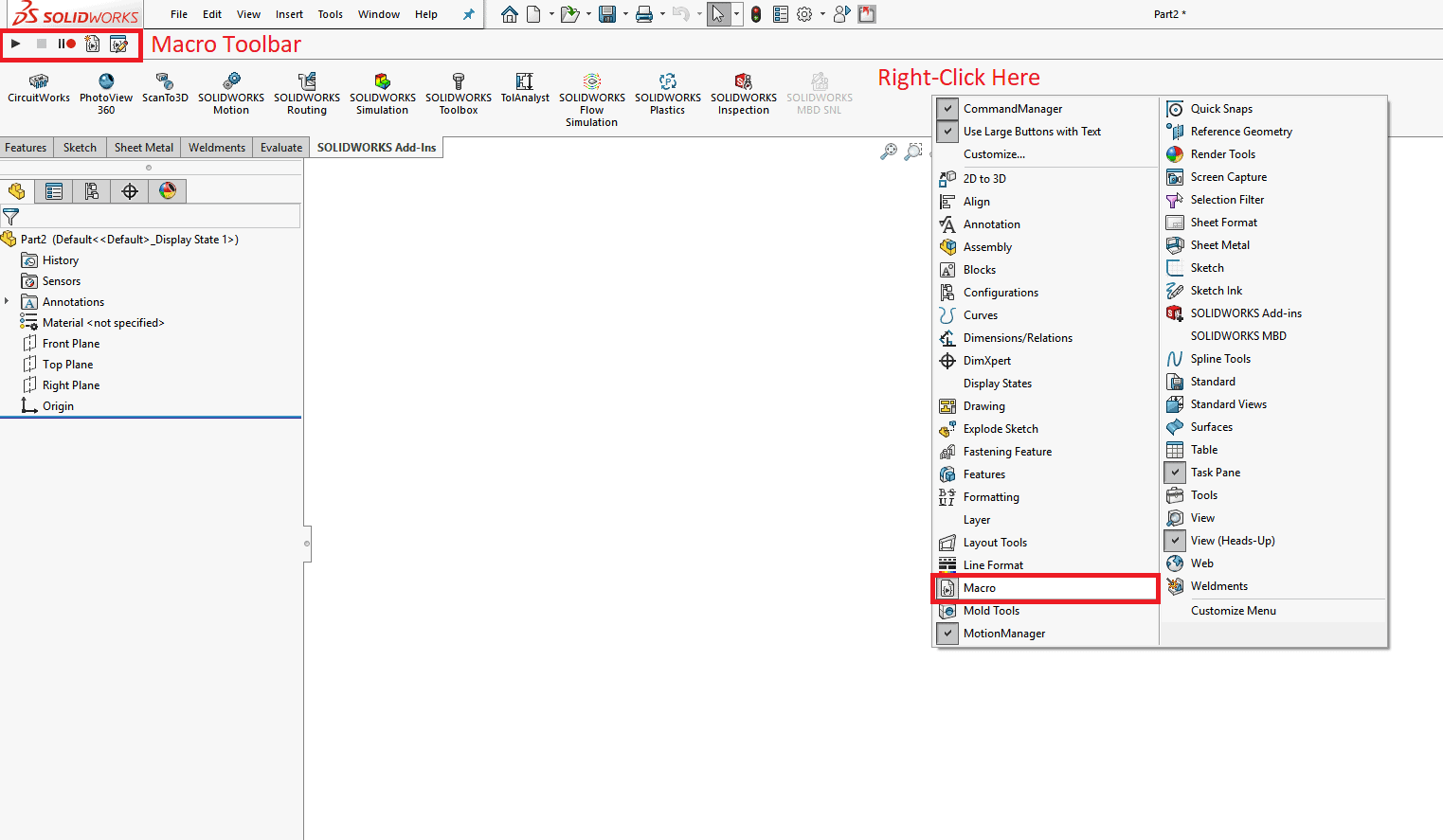
Task: Switch to ConfigurationManager tab
Action: tap(92, 191)
